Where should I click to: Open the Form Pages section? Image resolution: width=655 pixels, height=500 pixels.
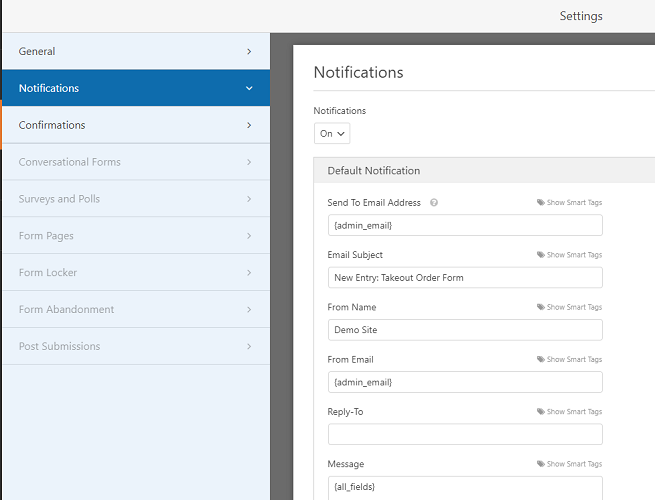136,236
